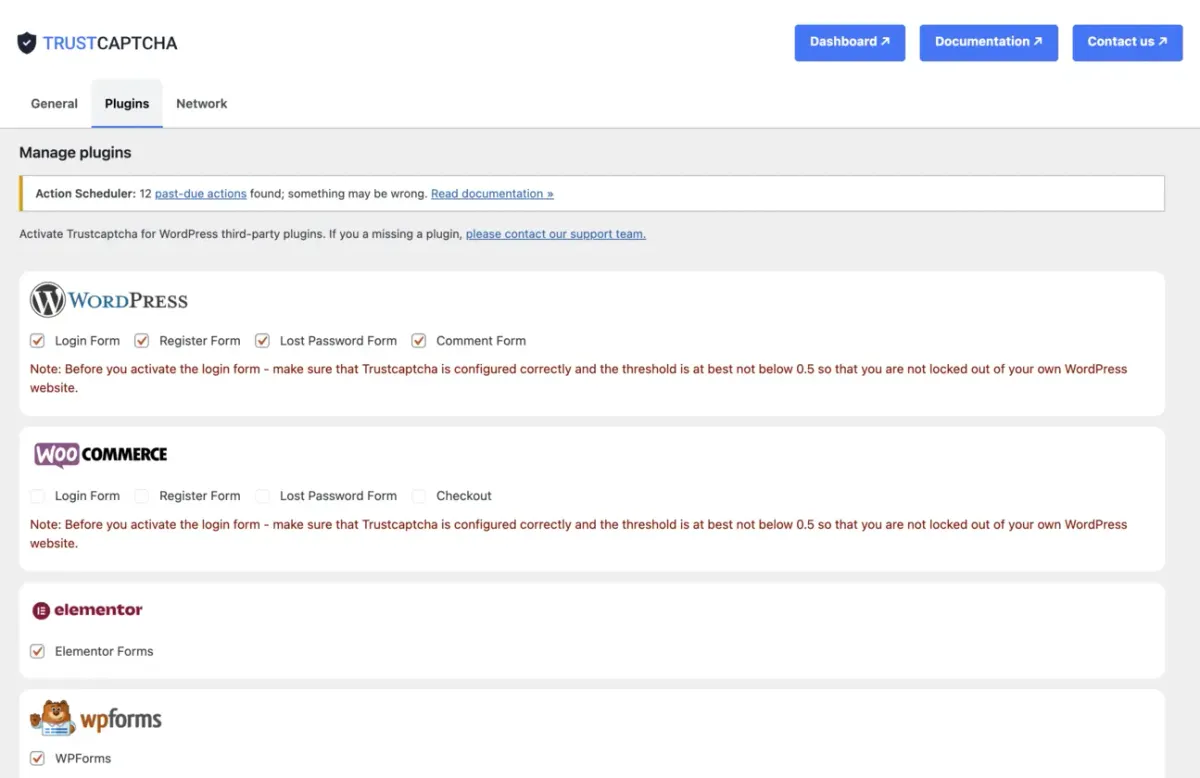Switch to the General tab
The height and width of the screenshot is (778, 1200).
click(54, 103)
